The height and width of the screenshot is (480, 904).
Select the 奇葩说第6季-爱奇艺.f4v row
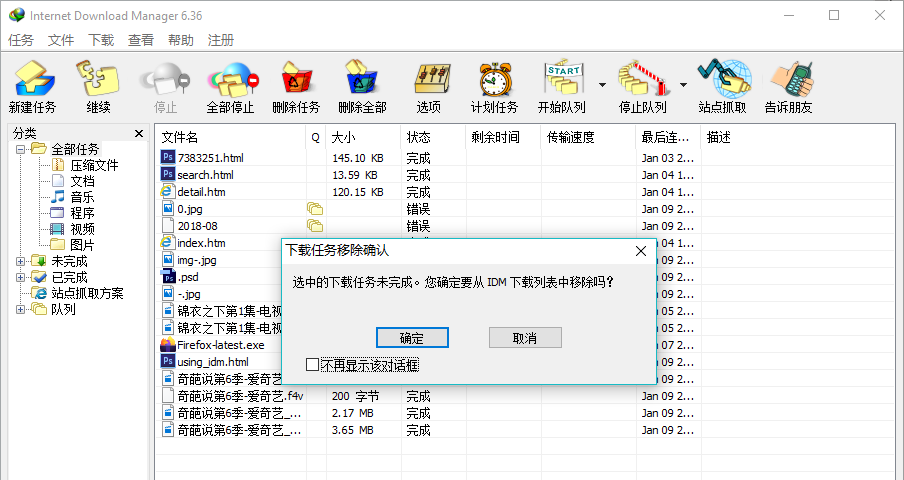point(526,396)
